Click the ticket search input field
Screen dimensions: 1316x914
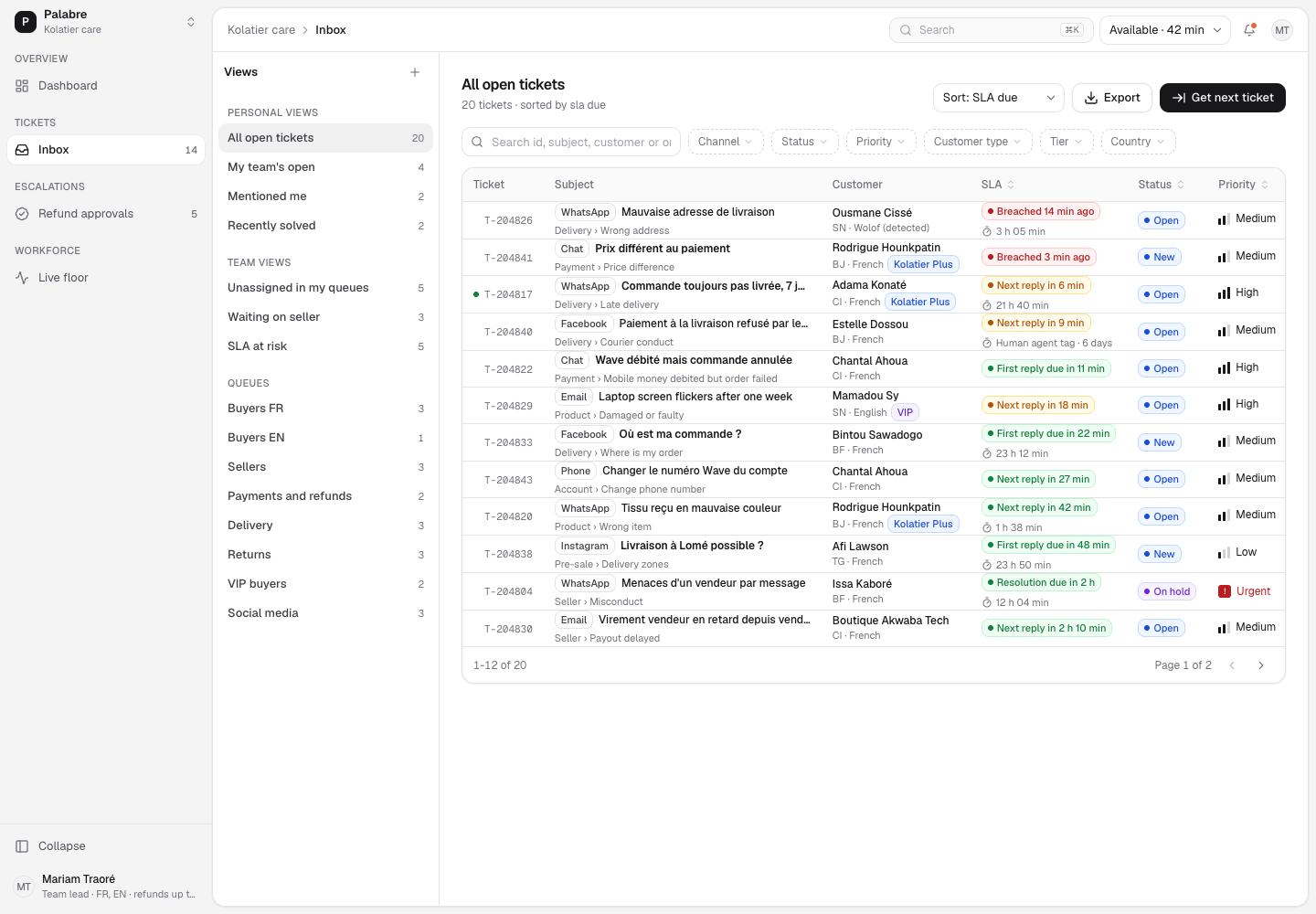tap(571, 143)
